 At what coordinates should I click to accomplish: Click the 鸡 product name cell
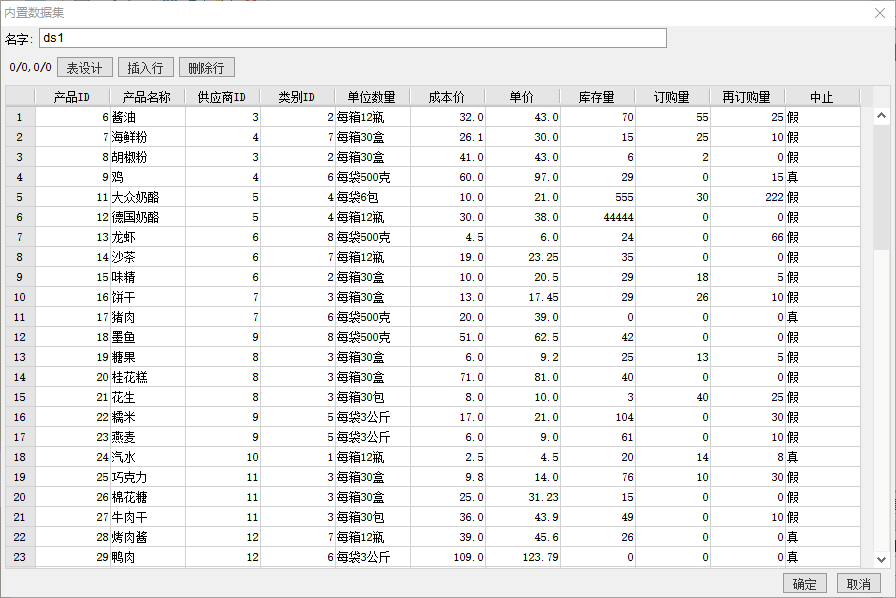[147, 177]
